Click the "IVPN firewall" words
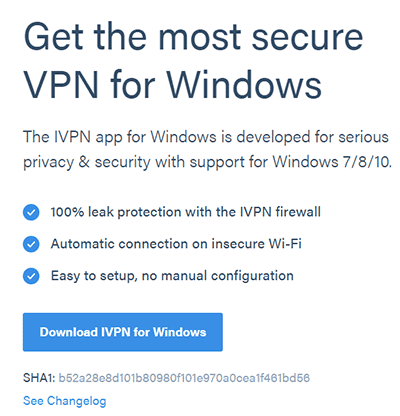 280,212
